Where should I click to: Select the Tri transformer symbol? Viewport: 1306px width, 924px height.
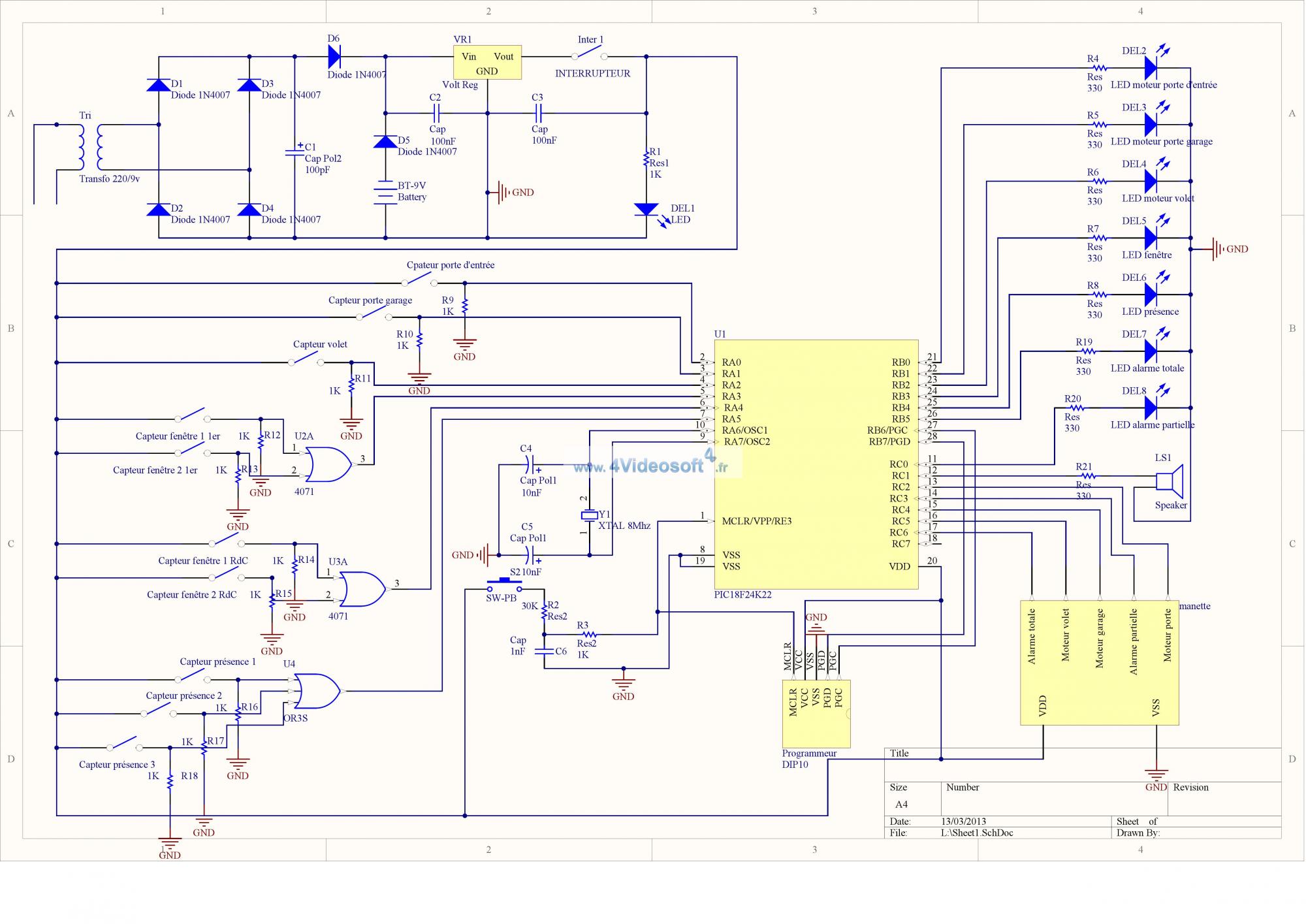[x=90, y=147]
